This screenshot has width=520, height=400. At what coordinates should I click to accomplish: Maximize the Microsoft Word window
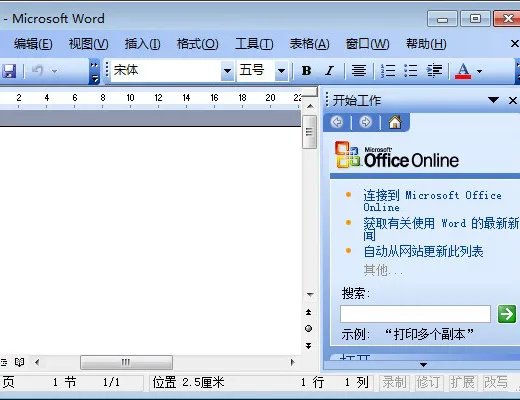[475, 18]
